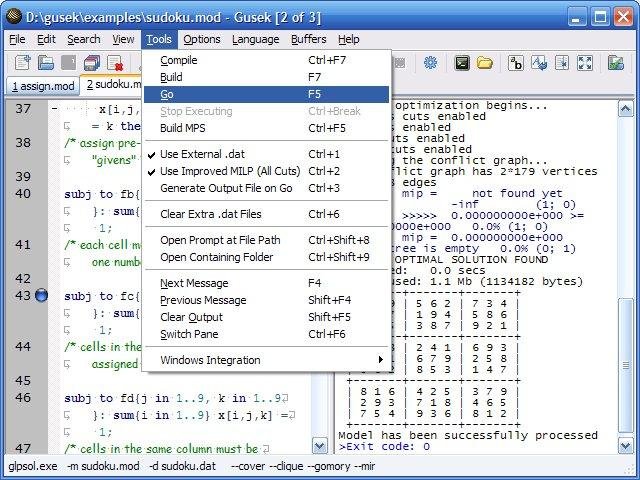Screen dimensions: 640x480
Task: Click output pane scroll up arrow
Action: [x=626, y=109]
